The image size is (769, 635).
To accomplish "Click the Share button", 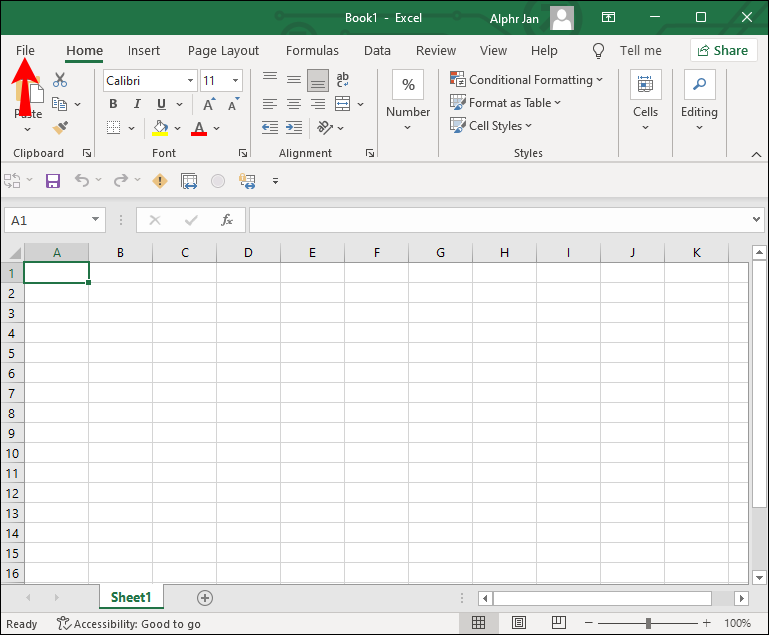I will click(723, 50).
